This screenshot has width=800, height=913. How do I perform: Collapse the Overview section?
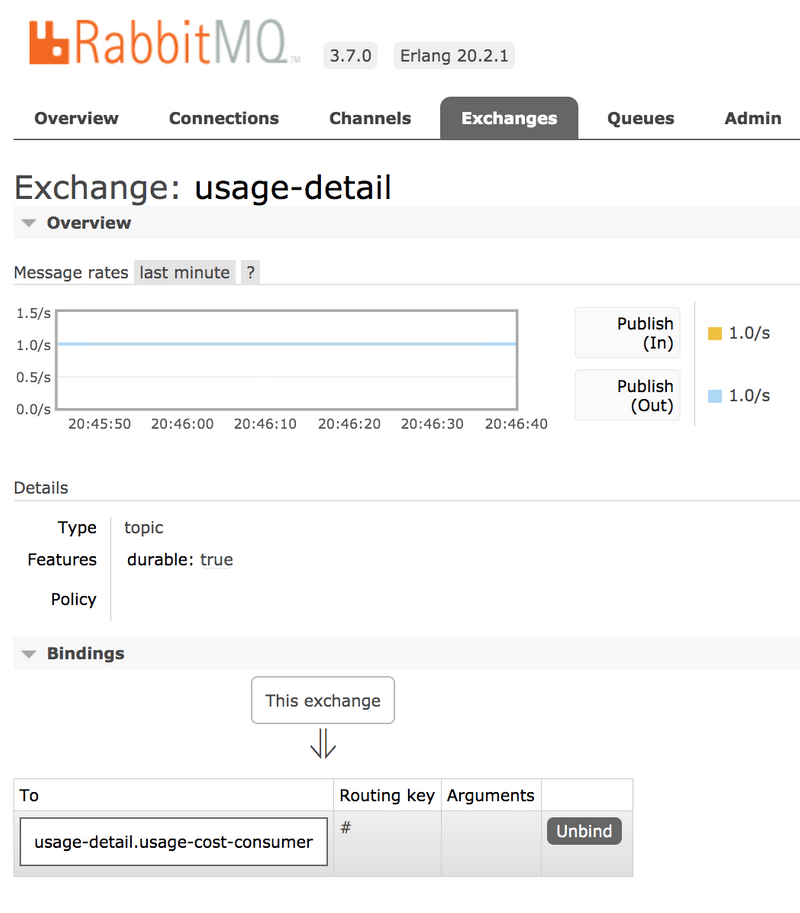(29, 223)
